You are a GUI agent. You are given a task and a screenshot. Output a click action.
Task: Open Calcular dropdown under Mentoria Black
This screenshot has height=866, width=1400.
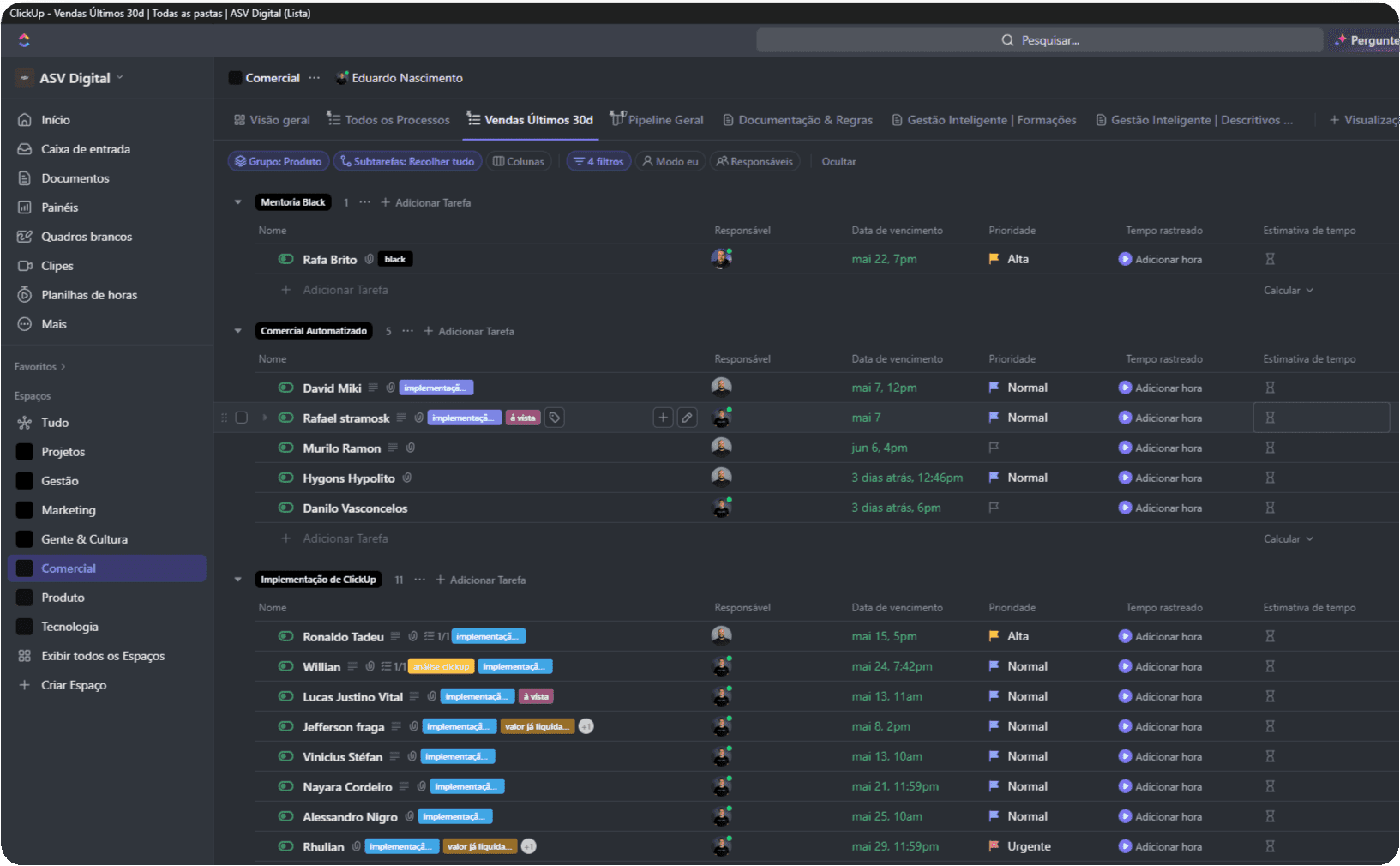pyautogui.click(x=1289, y=290)
